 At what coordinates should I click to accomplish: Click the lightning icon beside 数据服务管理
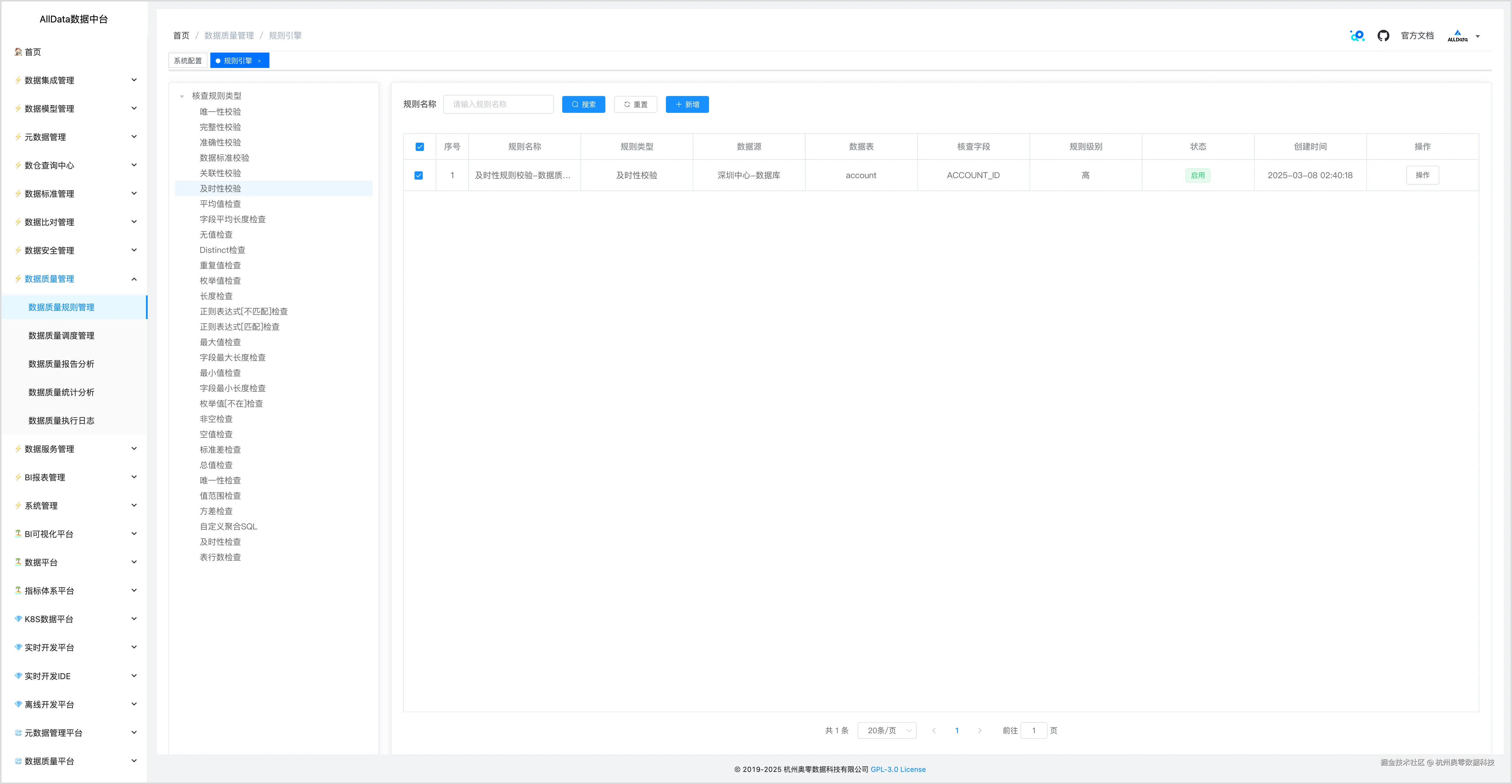coord(18,449)
